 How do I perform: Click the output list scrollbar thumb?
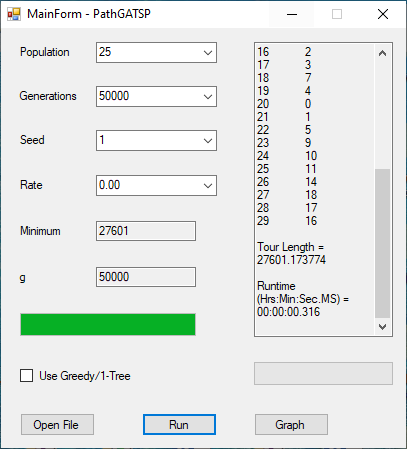click(382, 243)
